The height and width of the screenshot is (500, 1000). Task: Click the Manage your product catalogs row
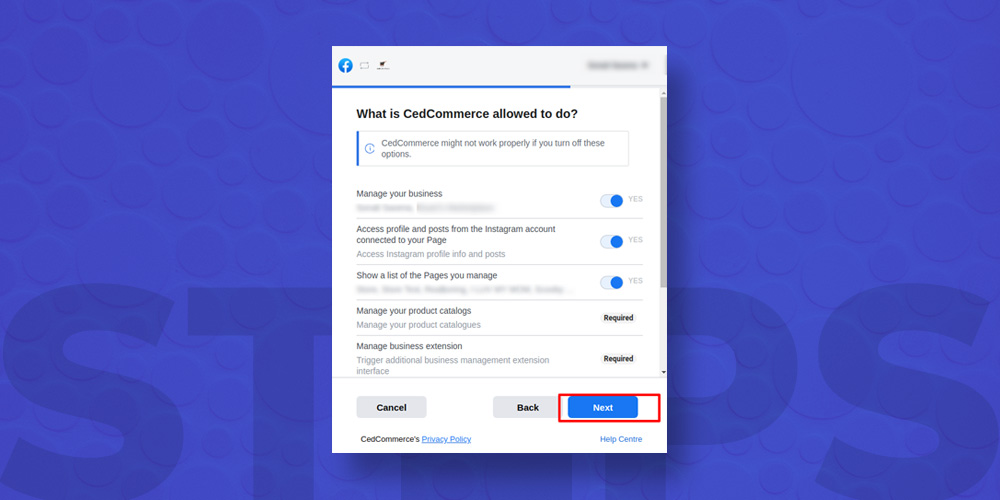[499, 318]
